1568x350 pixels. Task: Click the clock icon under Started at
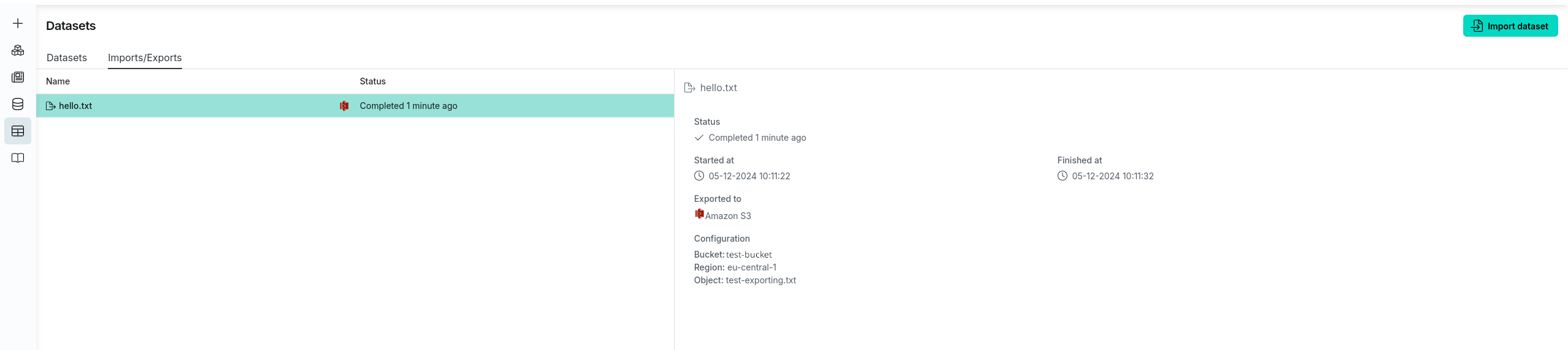(699, 176)
